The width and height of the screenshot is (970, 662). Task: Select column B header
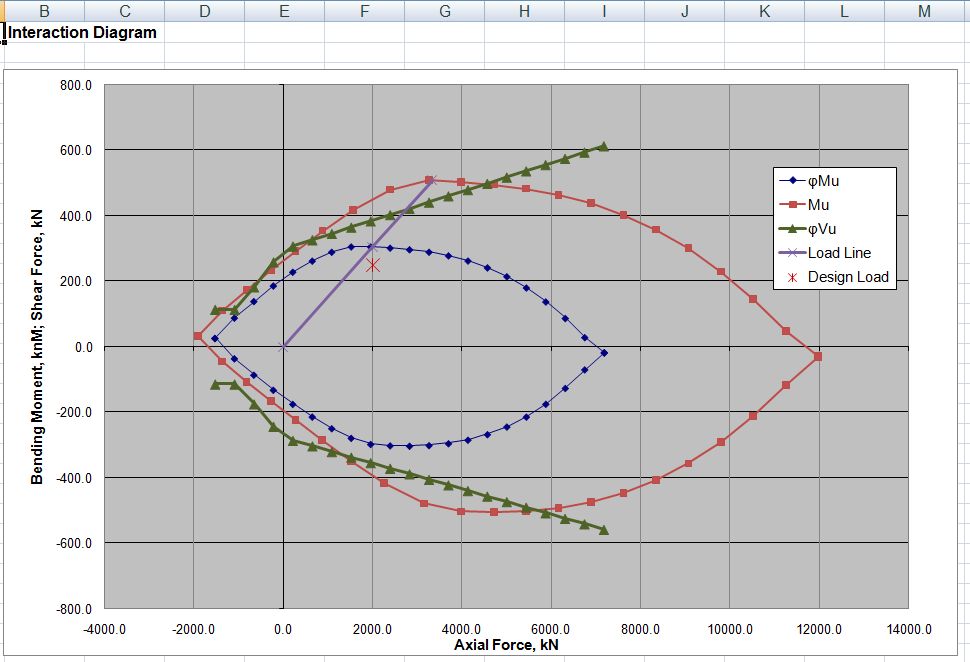tap(44, 11)
